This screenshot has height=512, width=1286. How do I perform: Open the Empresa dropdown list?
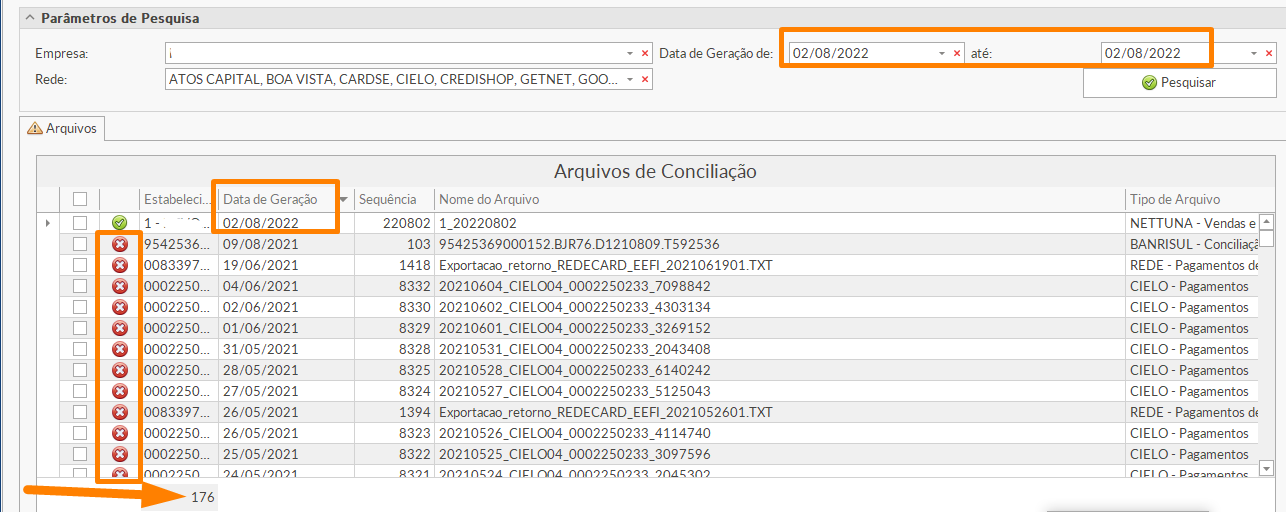point(629,53)
